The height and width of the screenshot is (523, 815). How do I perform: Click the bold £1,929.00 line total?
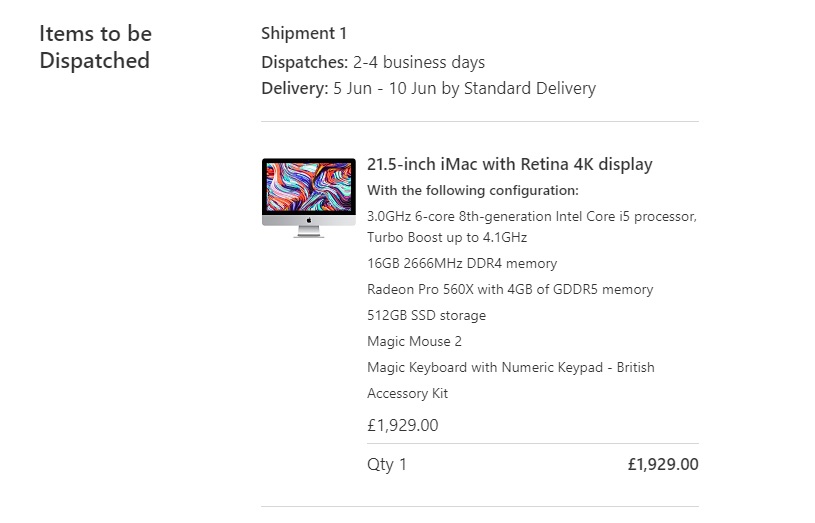pos(662,464)
